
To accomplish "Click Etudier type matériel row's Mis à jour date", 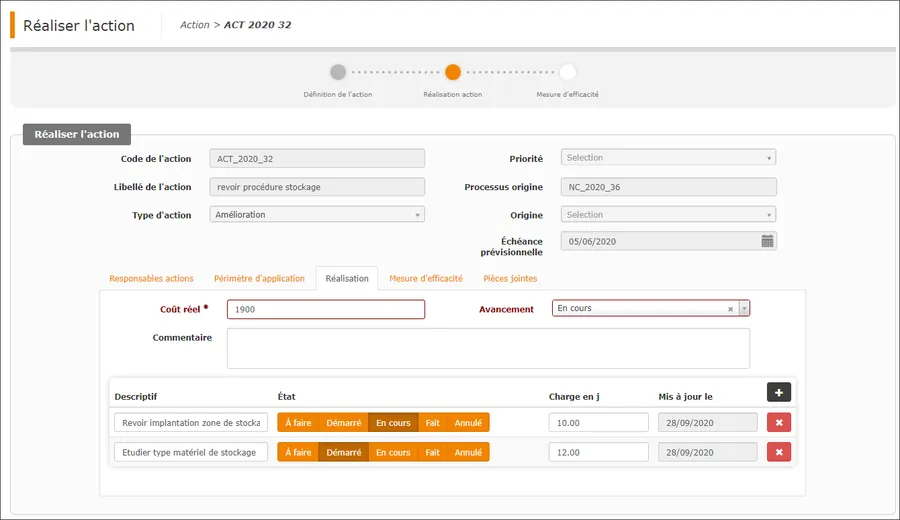I will click(x=708, y=452).
